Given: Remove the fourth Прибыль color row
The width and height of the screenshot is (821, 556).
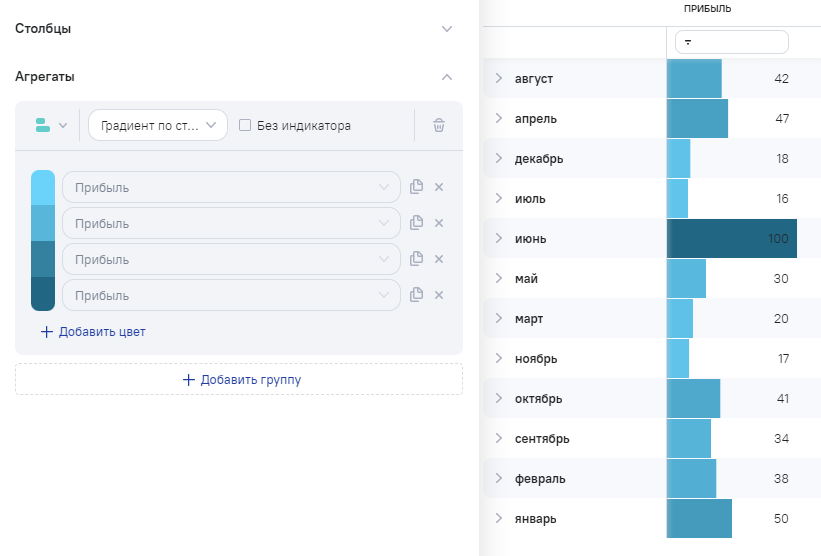Looking at the screenshot, I should 438,295.
